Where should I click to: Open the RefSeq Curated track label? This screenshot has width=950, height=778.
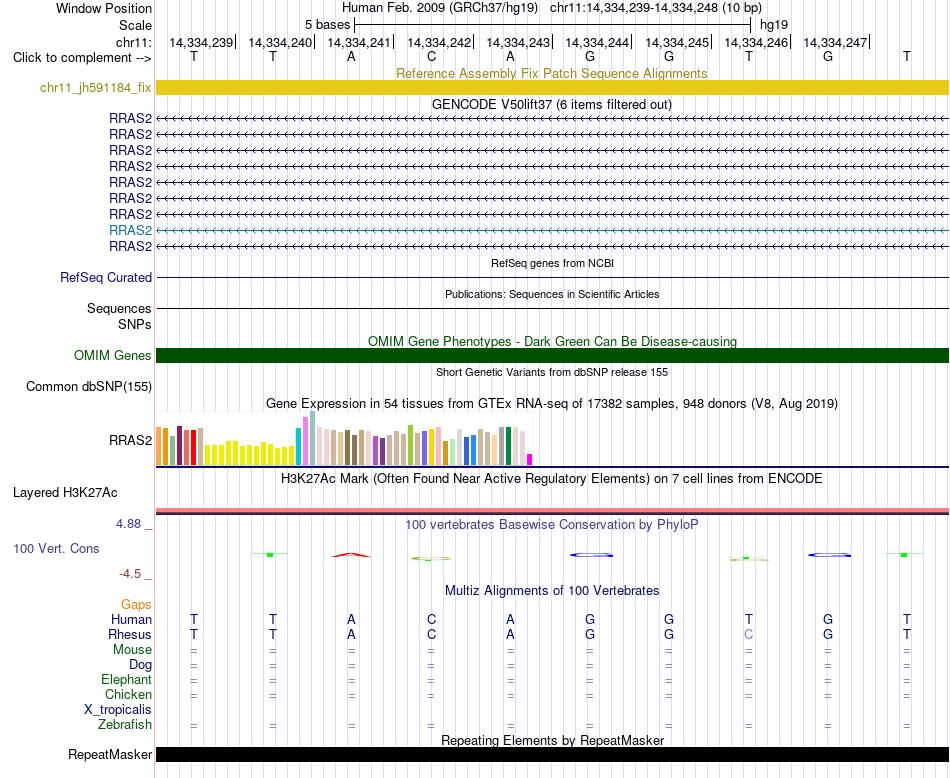pos(105,278)
